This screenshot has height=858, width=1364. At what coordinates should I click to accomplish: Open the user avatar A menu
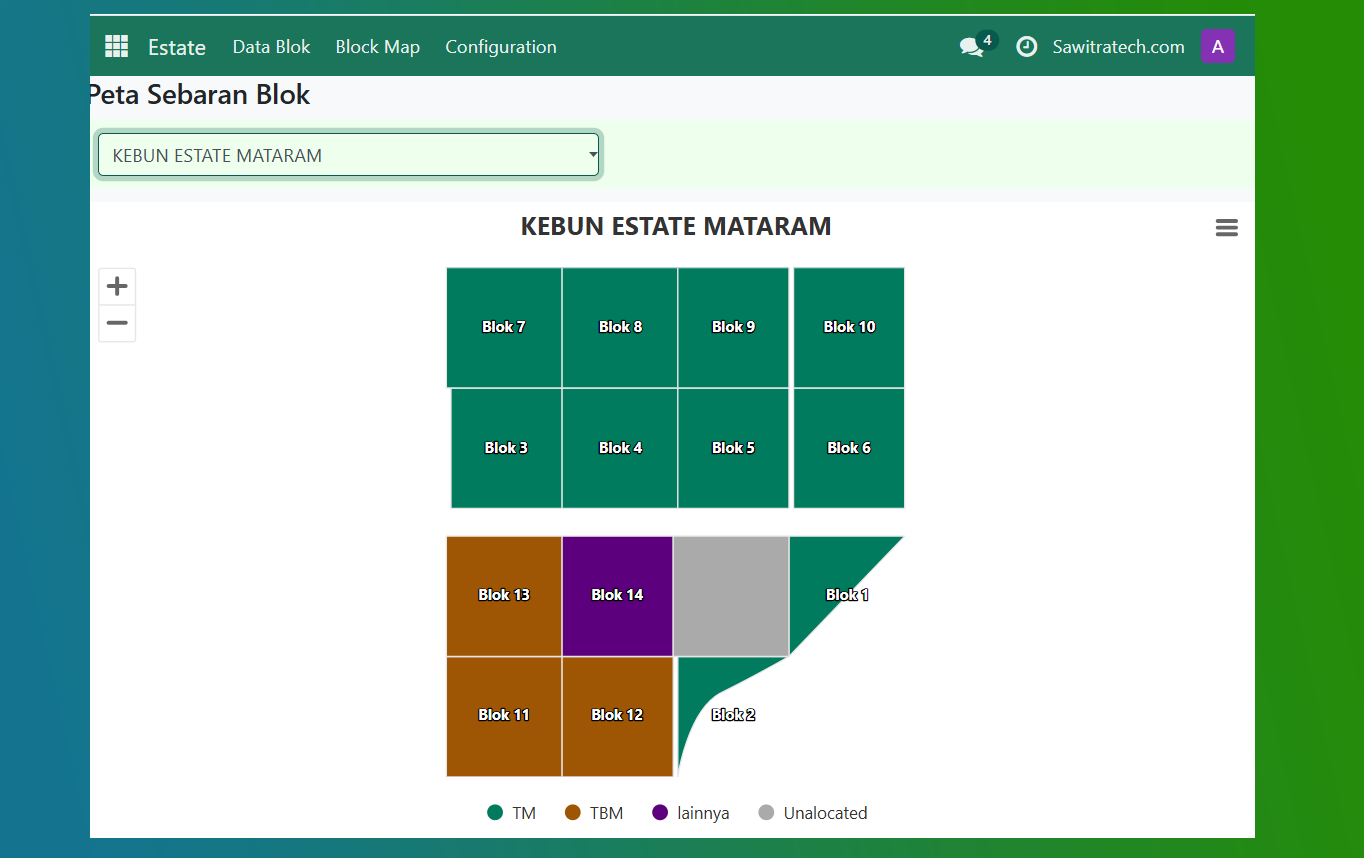click(x=1217, y=47)
